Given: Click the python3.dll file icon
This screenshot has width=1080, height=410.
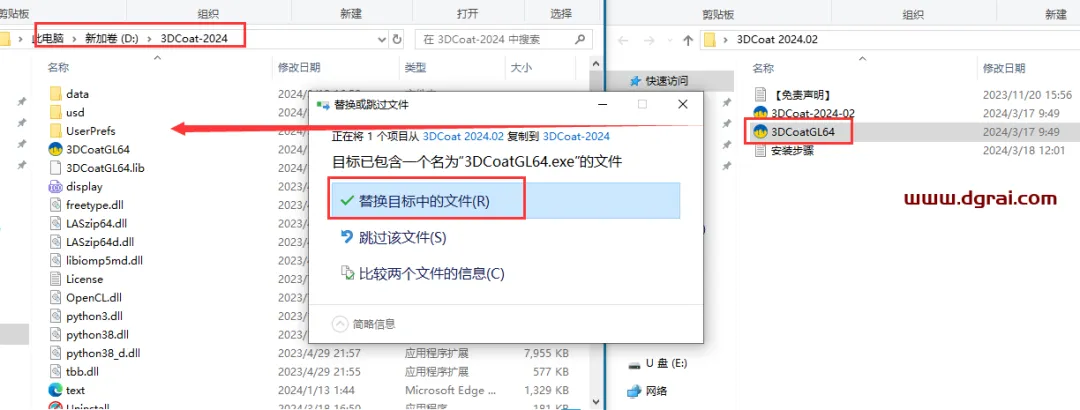Looking at the screenshot, I should 56,316.
